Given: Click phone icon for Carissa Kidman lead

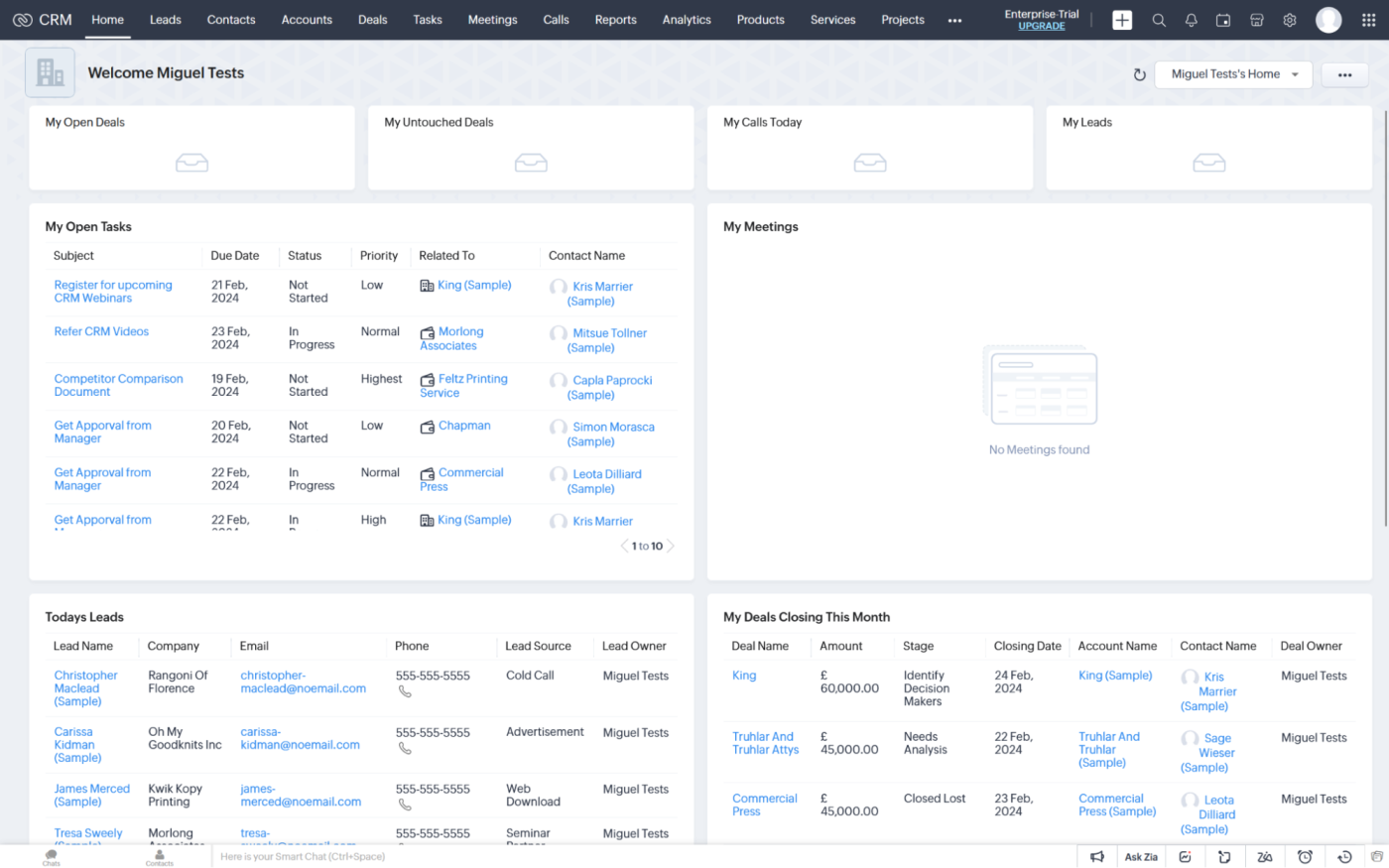Looking at the screenshot, I should 405,749.
